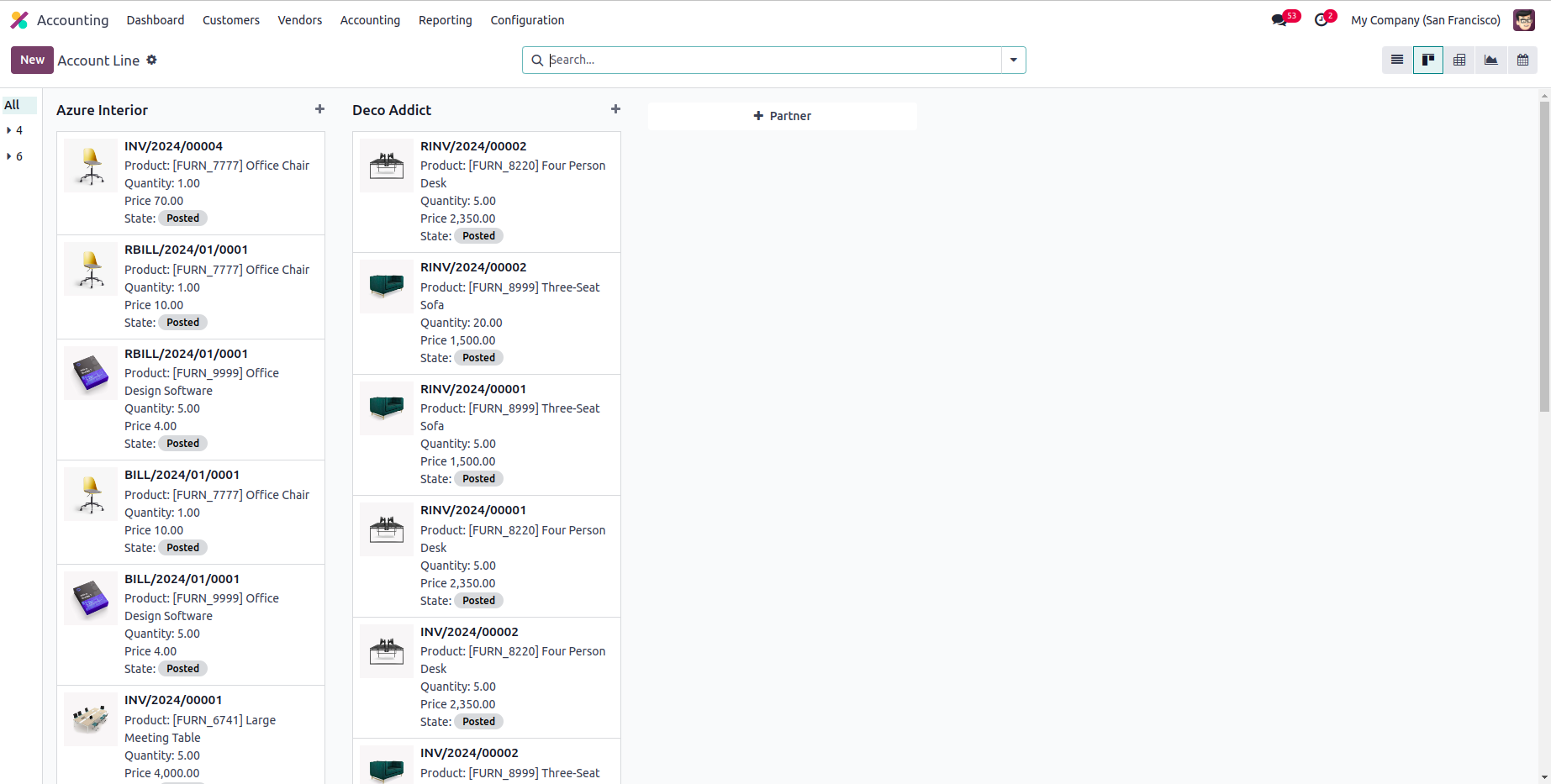Open the Odoo Accounting app logo

pyautogui.click(x=19, y=20)
